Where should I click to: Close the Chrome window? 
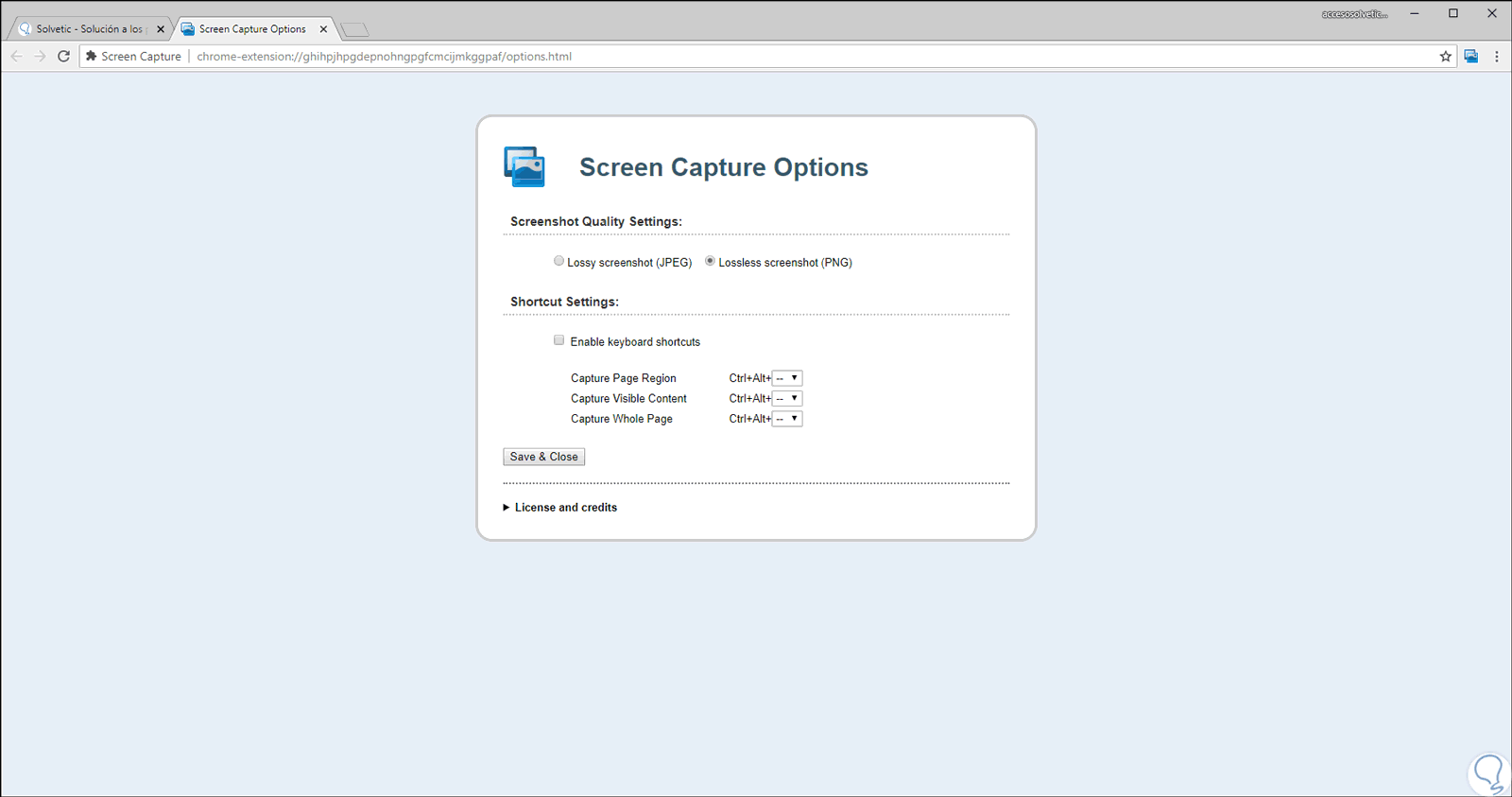coord(1492,13)
